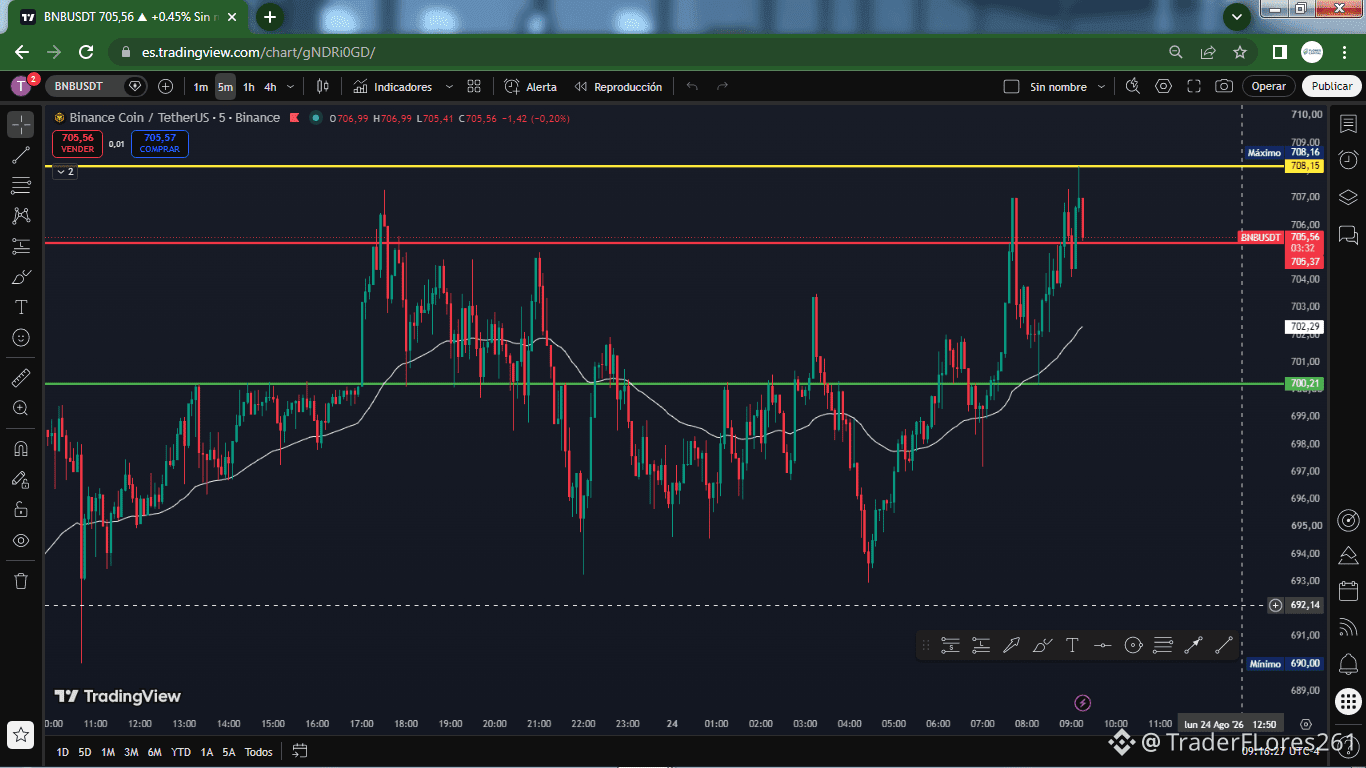The image size is (1366, 768).
Task: Expand the Indicadores favorites chevron
Action: coord(449,87)
